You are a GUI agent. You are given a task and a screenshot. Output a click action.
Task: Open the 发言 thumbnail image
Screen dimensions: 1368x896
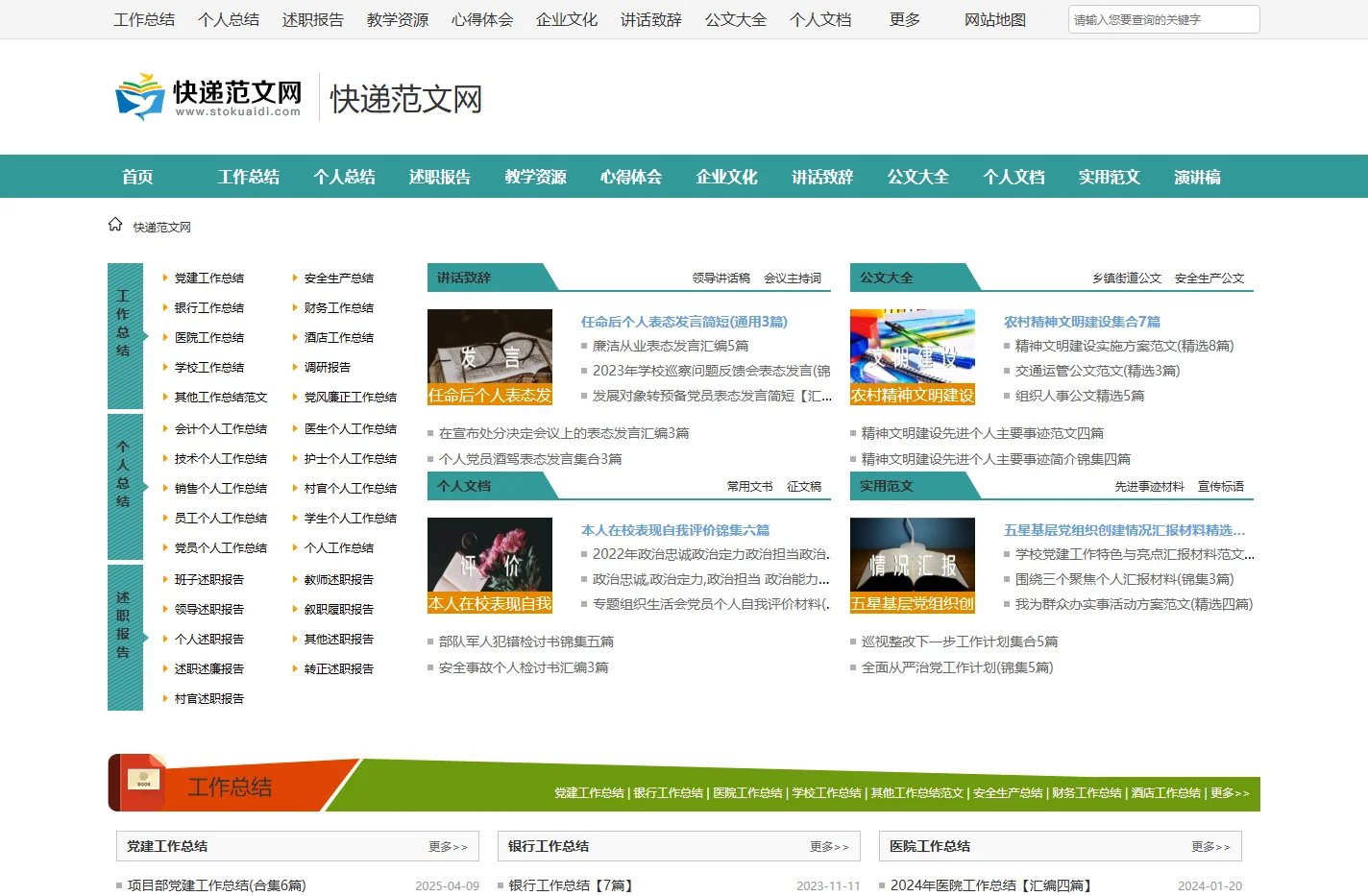point(490,356)
